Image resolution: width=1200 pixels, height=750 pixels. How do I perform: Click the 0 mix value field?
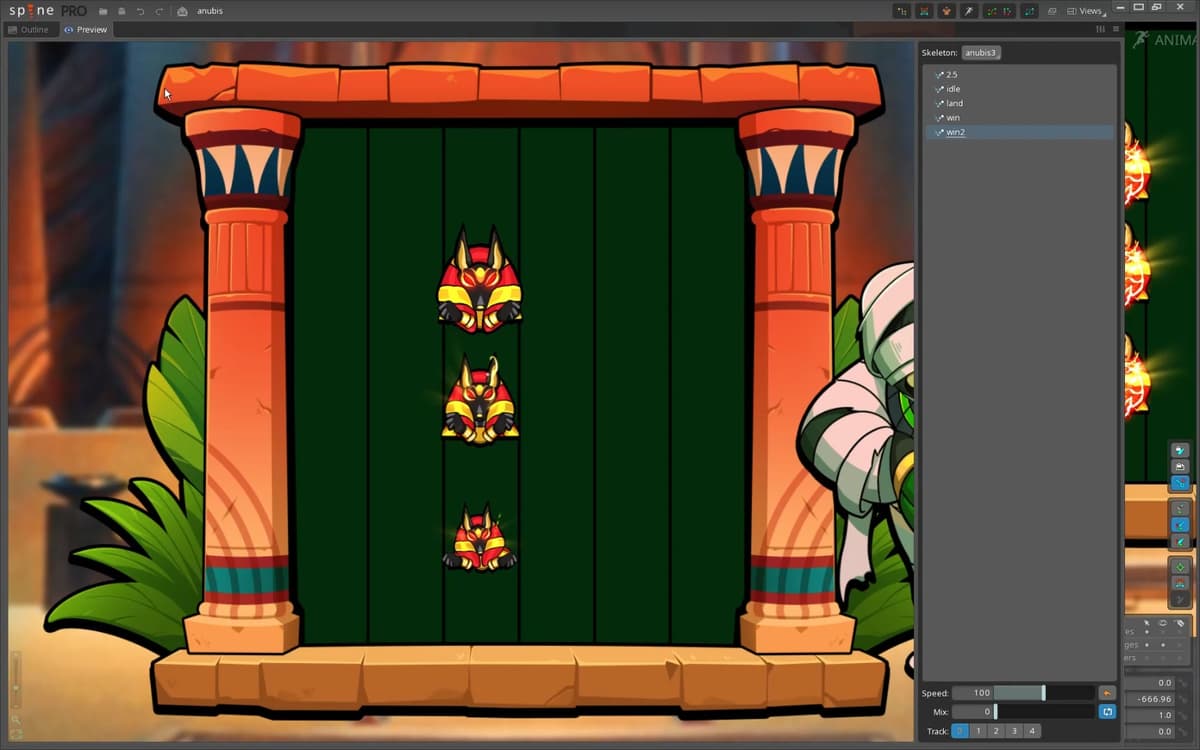pyautogui.click(x=973, y=712)
